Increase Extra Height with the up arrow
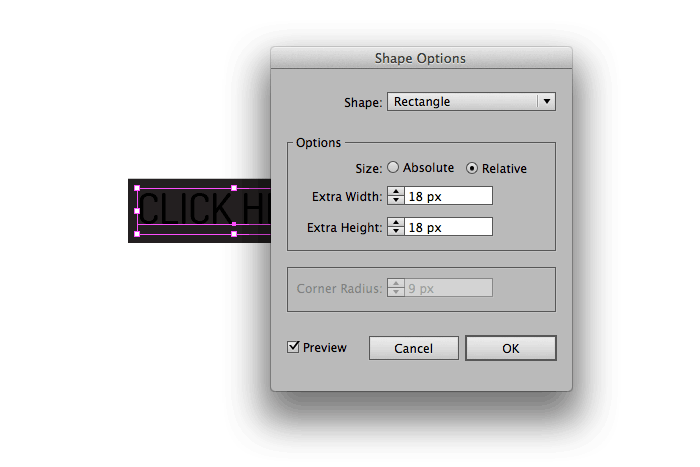 pos(396,223)
